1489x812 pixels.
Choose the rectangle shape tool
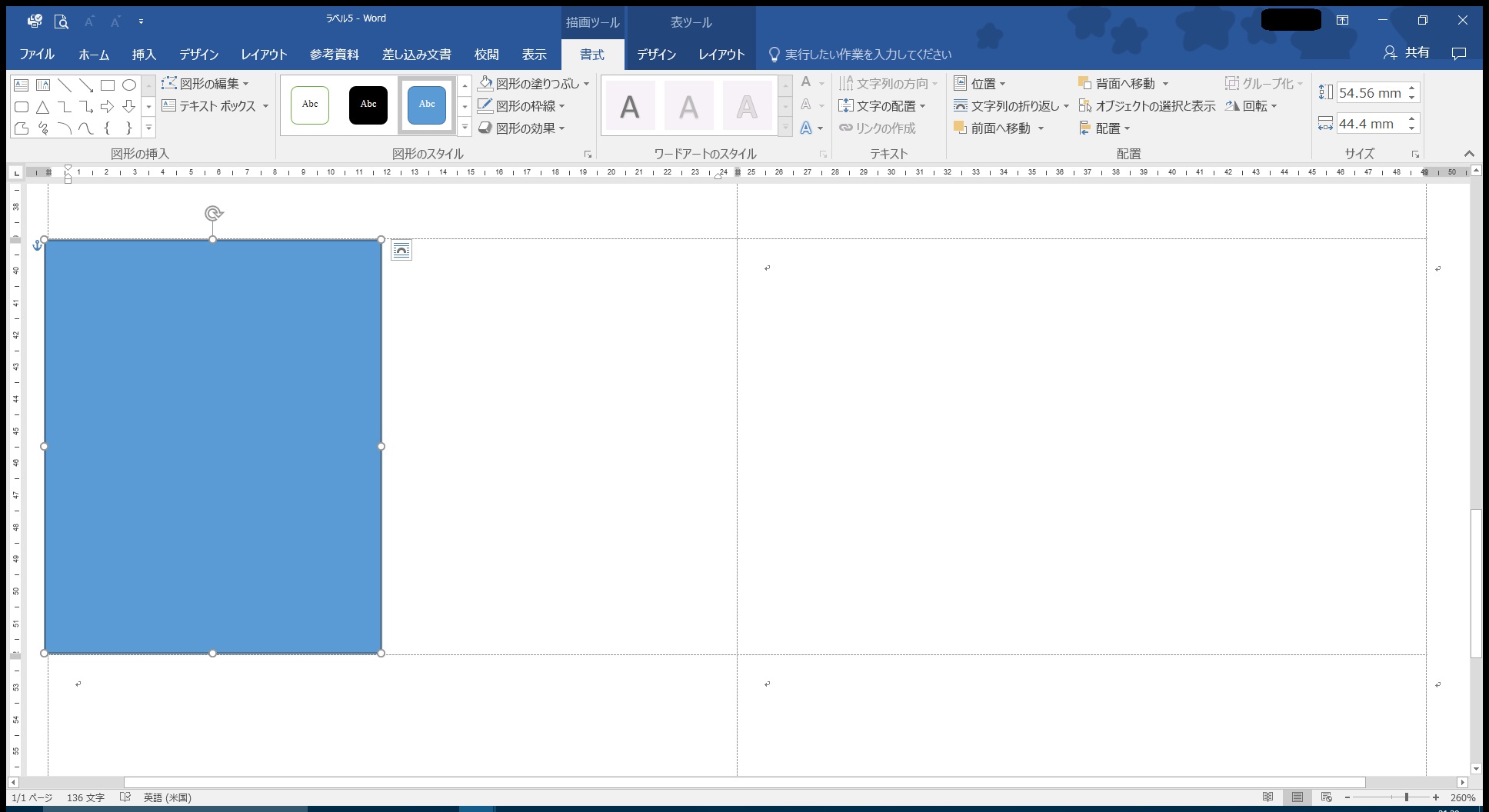click(108, 85)
